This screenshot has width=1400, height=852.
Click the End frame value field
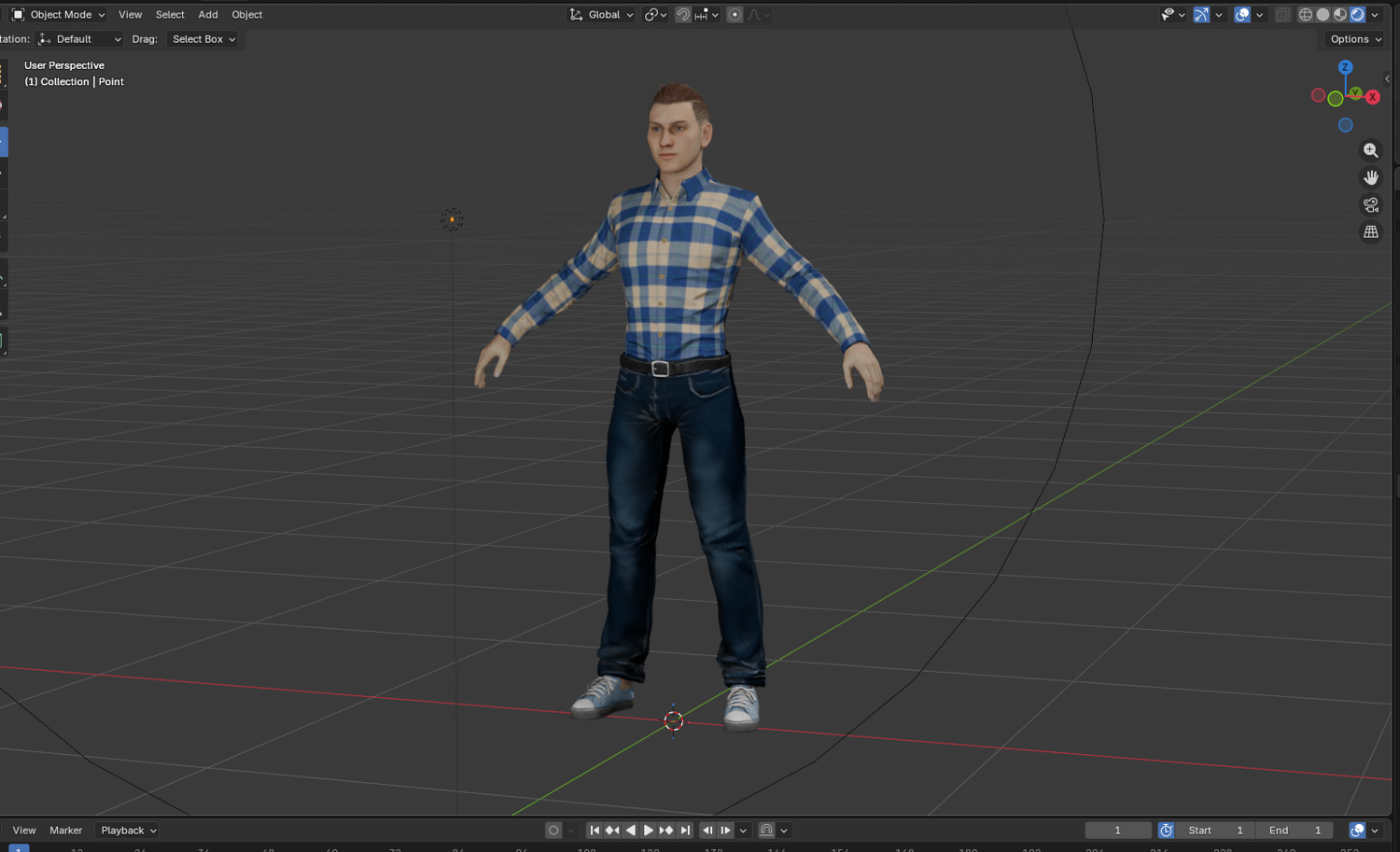point(1295,830)
